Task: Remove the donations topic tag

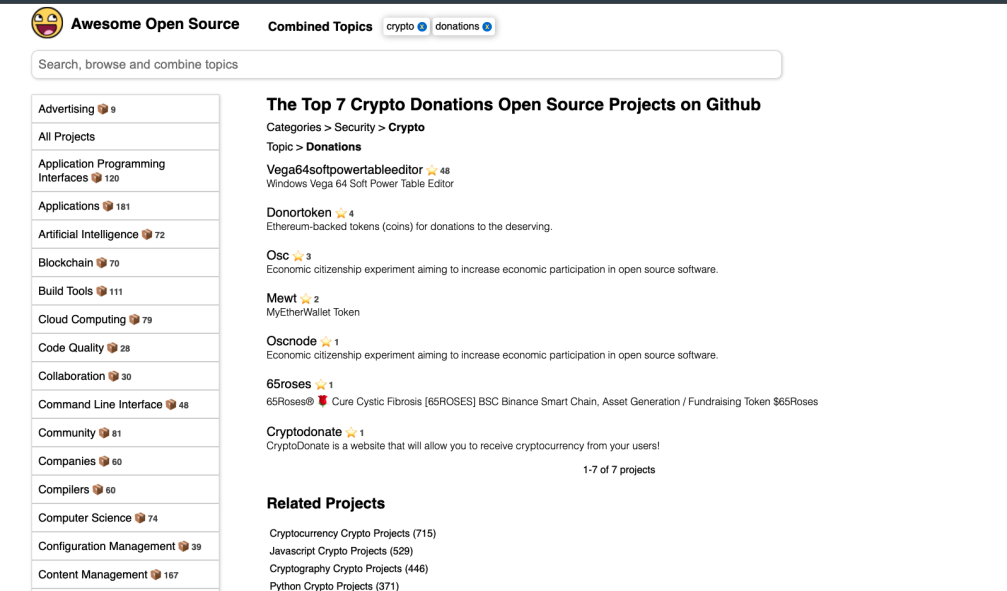Action: tap(487, 26)
